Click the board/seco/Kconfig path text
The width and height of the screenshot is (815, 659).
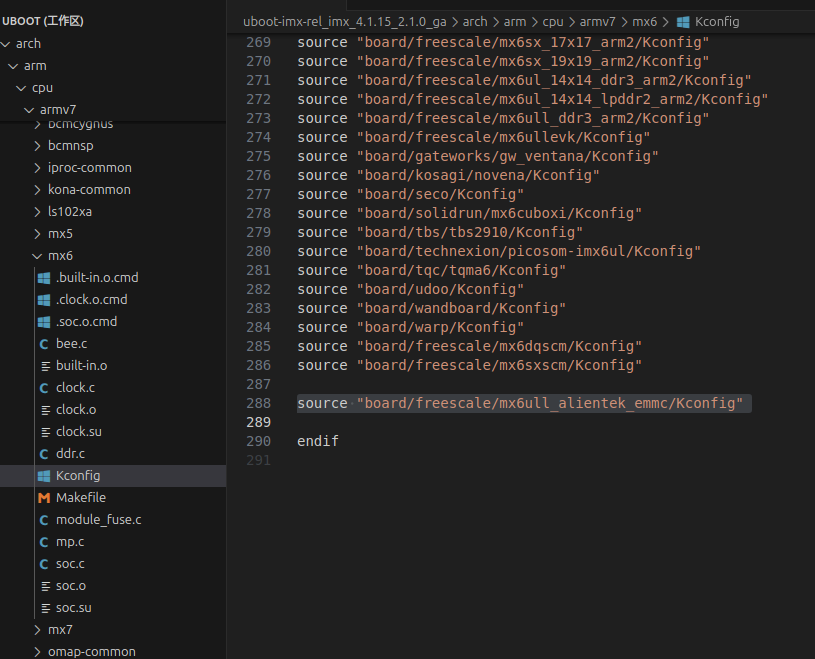coord(440,194)
